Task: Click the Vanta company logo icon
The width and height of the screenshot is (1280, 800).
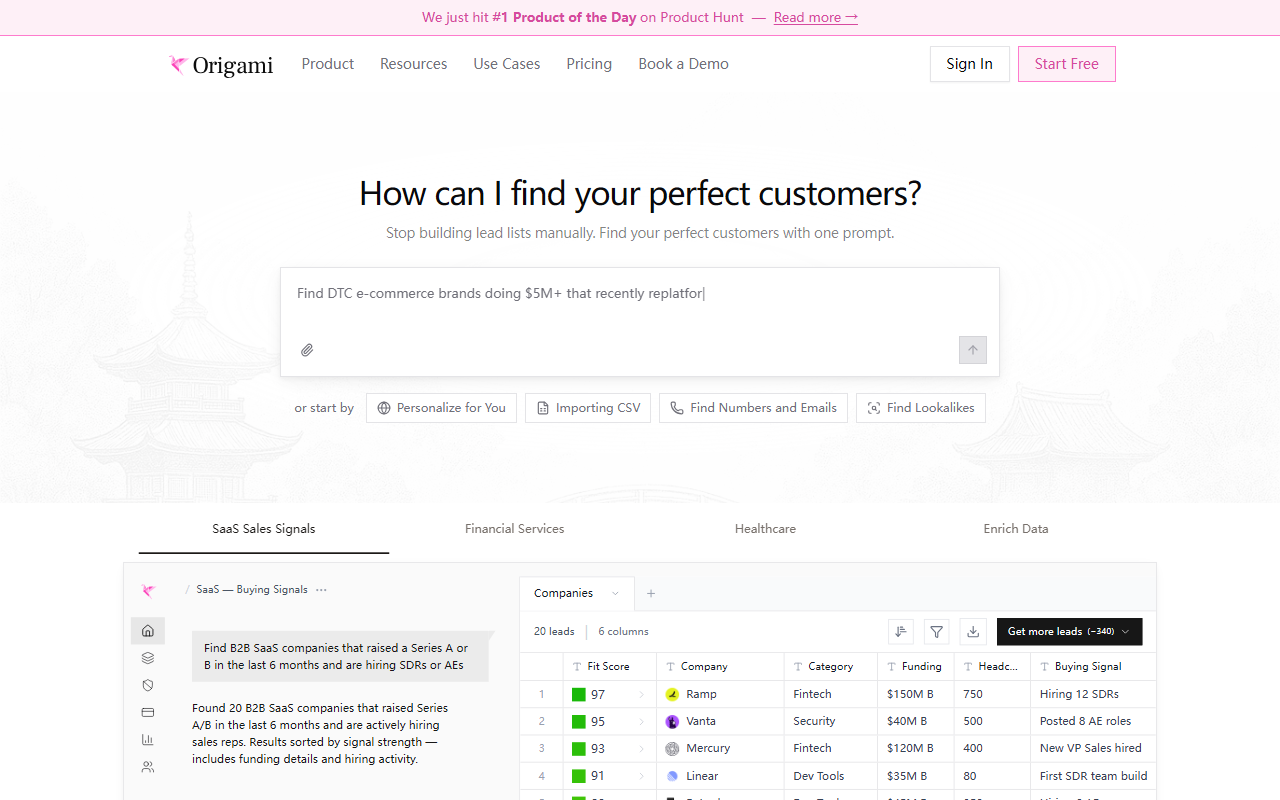Action: (x=672, y=721)
